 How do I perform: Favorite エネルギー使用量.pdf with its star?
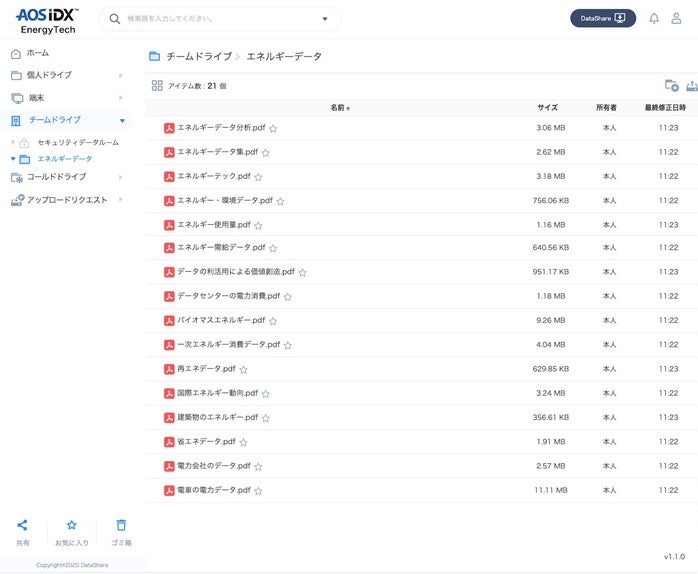coord(258,225)
